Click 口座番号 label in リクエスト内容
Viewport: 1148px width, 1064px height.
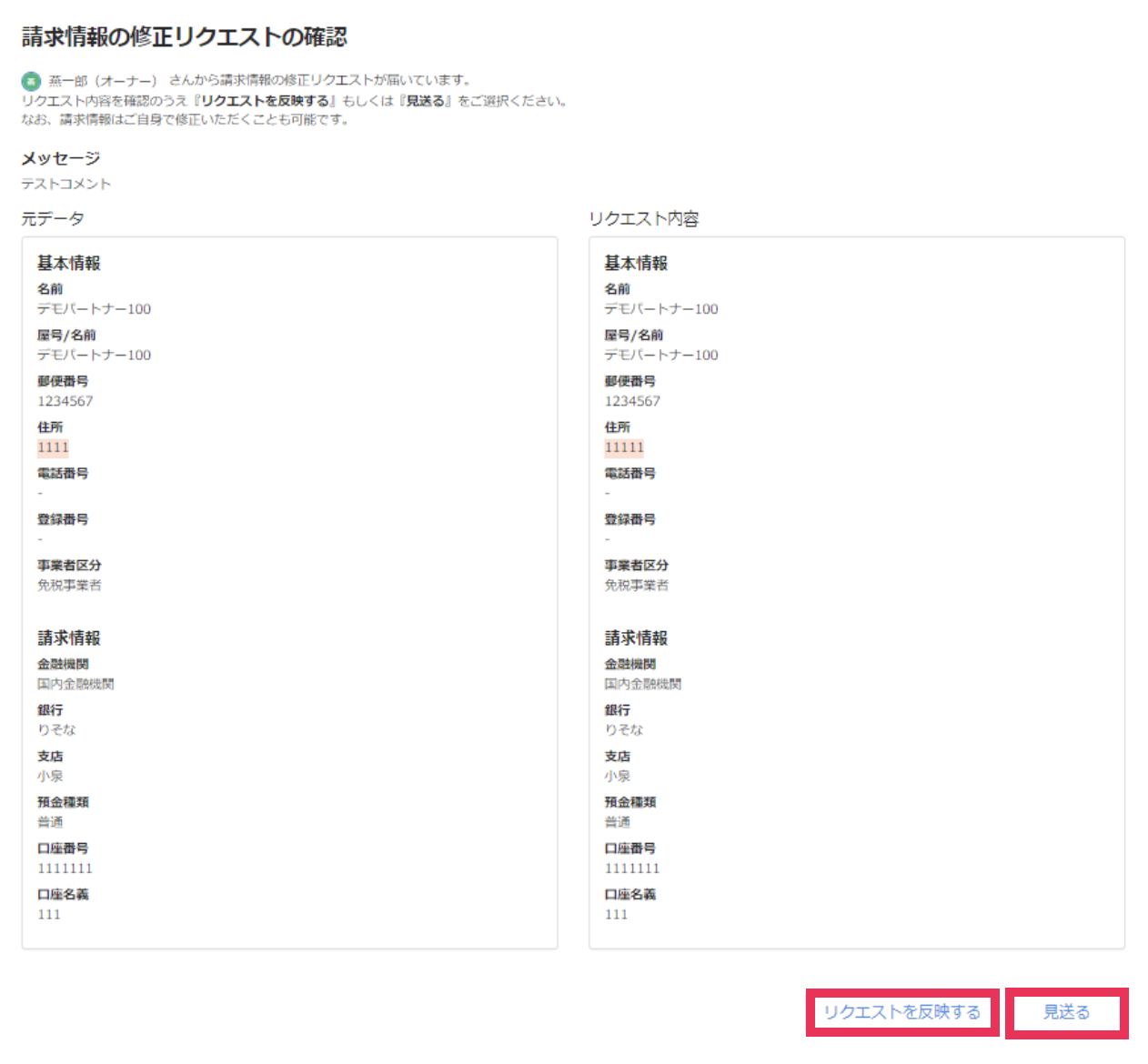630,848
